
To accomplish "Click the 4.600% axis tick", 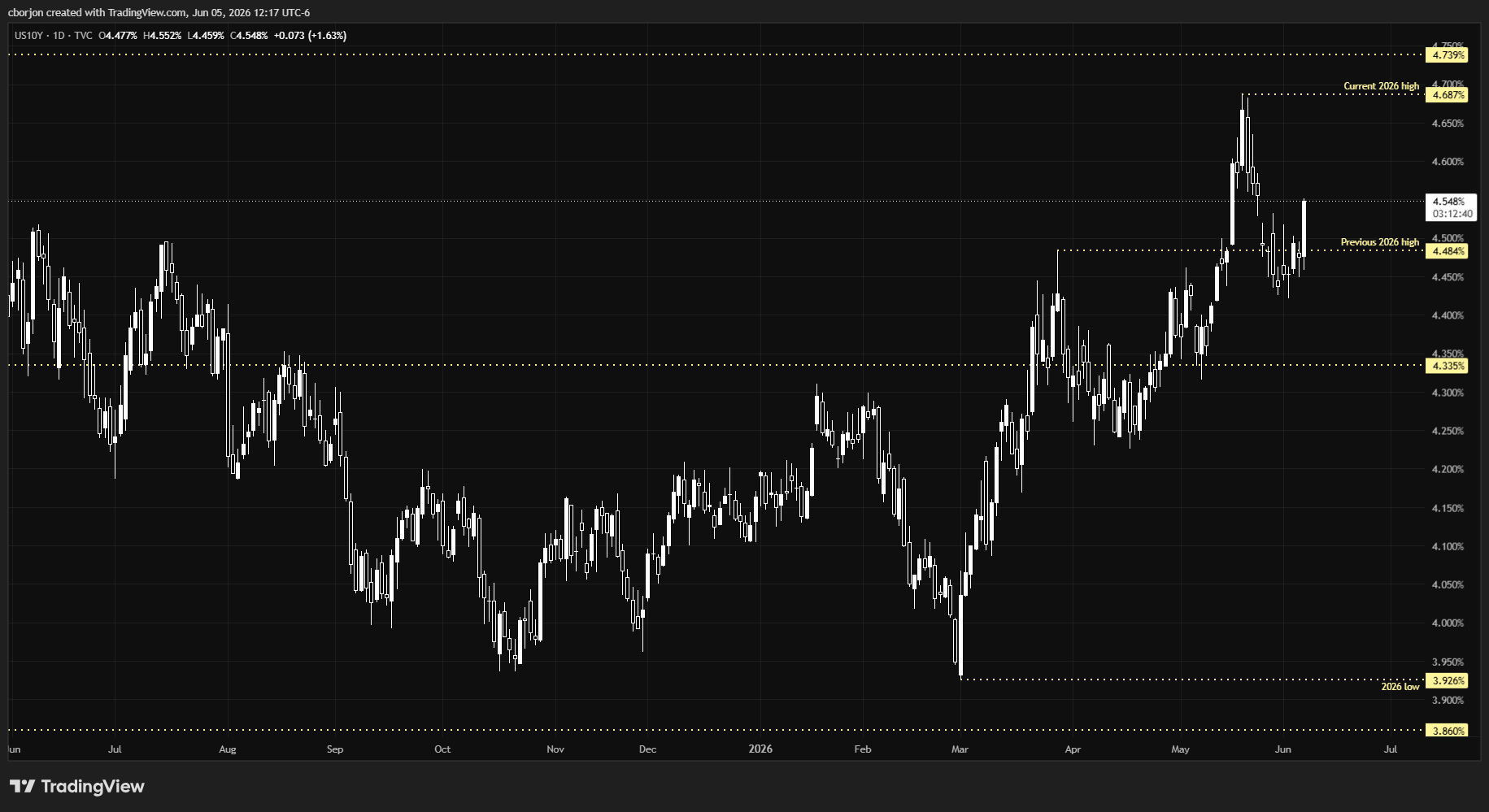I will tap(1448, 162).
